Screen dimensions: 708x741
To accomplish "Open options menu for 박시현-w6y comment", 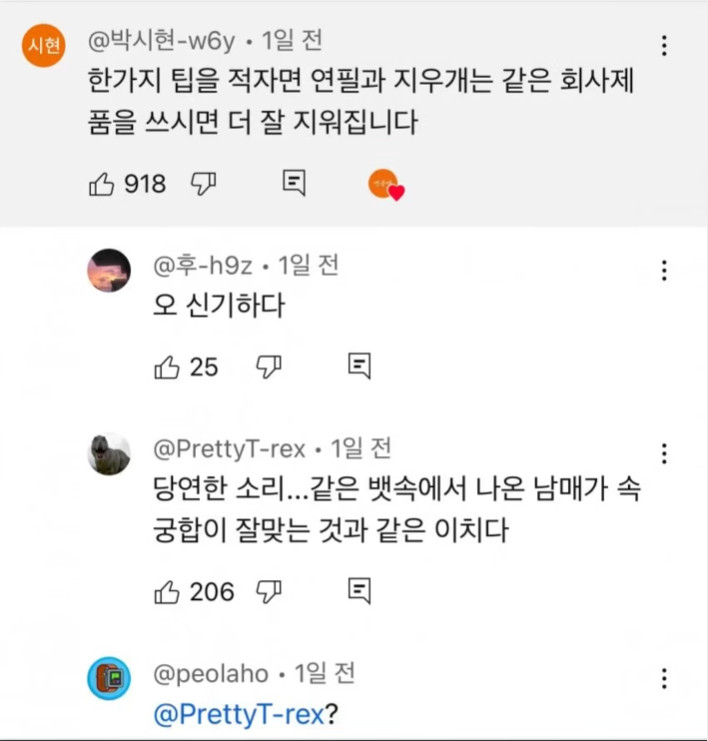I will point(664,46).
